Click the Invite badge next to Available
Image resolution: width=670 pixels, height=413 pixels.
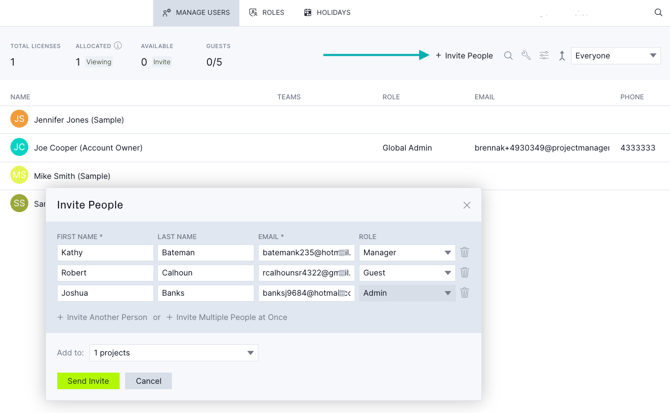(x=162, y=62)
